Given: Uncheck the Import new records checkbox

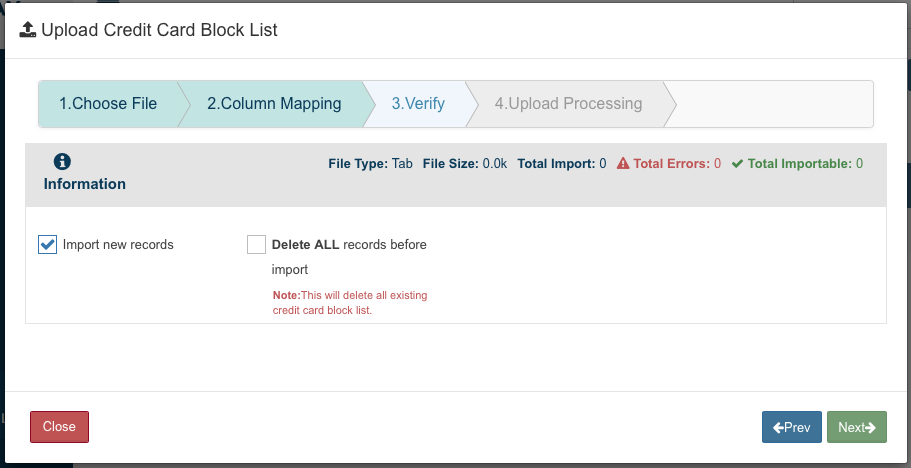Looking at the screenshot, I should click(x=48, y=245).
